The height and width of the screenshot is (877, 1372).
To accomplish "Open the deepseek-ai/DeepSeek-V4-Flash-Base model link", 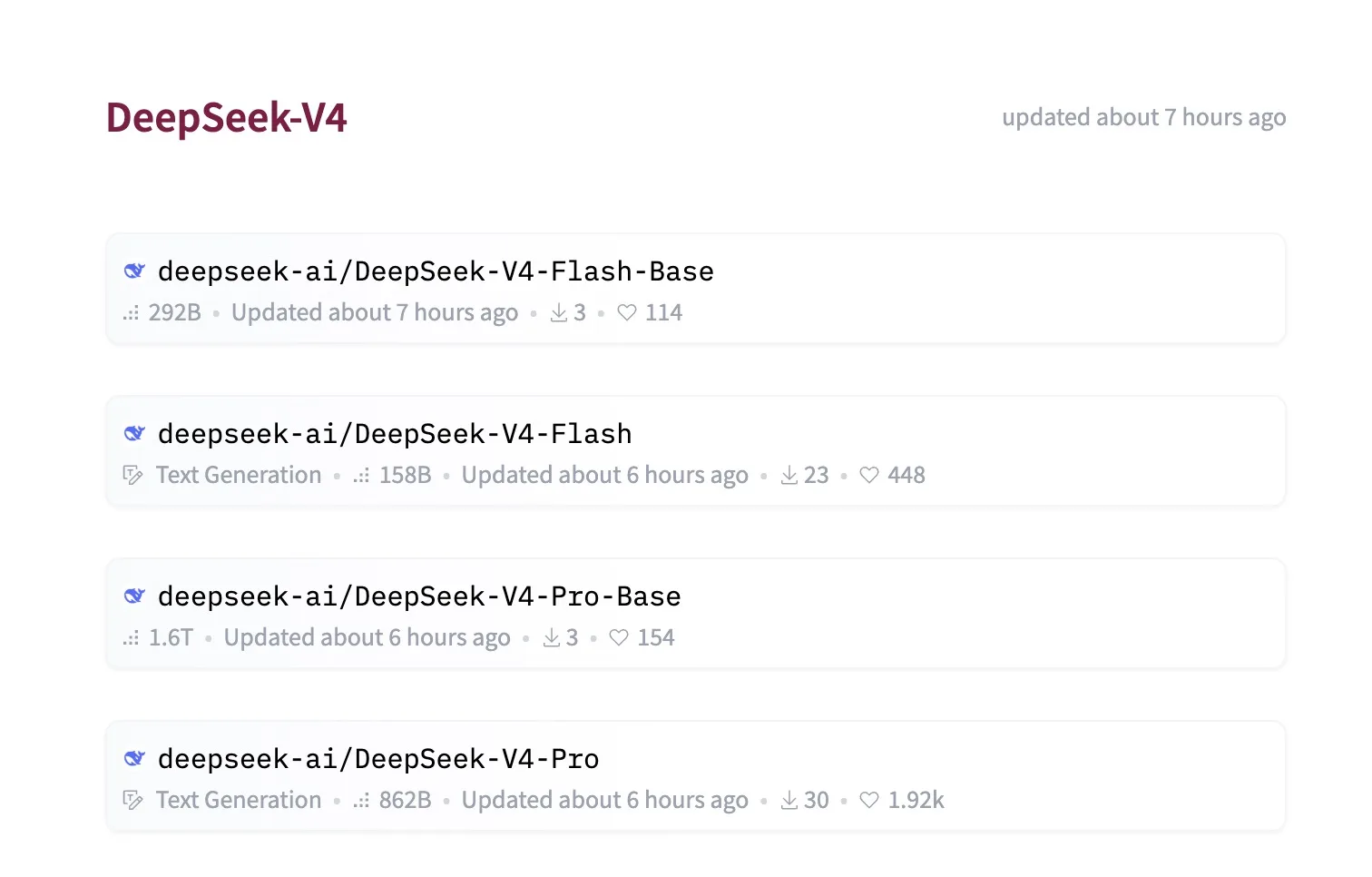I will 436,271.
